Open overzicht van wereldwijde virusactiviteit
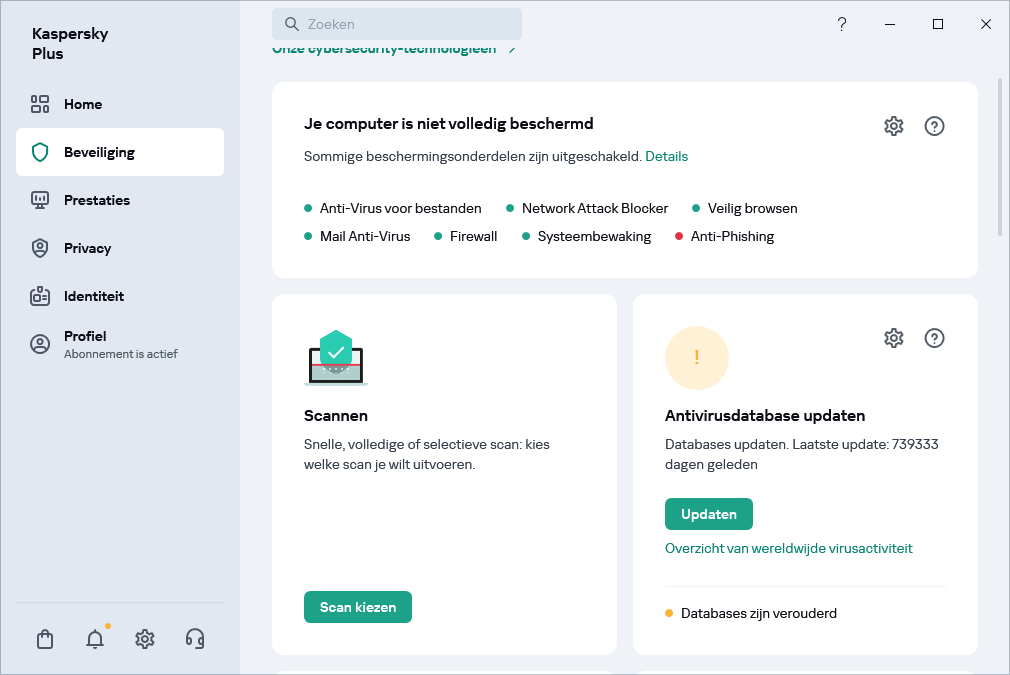The width and height of the screenshot is (1010, 675). pos(788,548)
